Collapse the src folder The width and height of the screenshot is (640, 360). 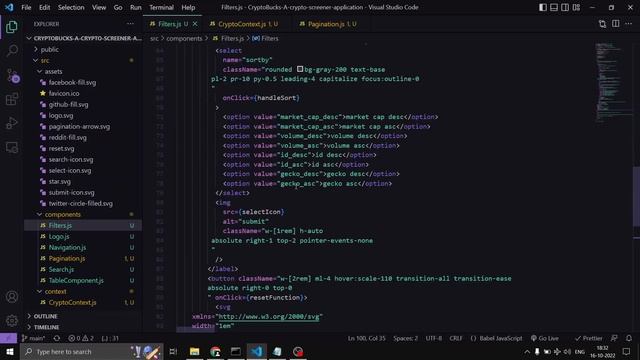pyautogui.click(x=45, y=60)
